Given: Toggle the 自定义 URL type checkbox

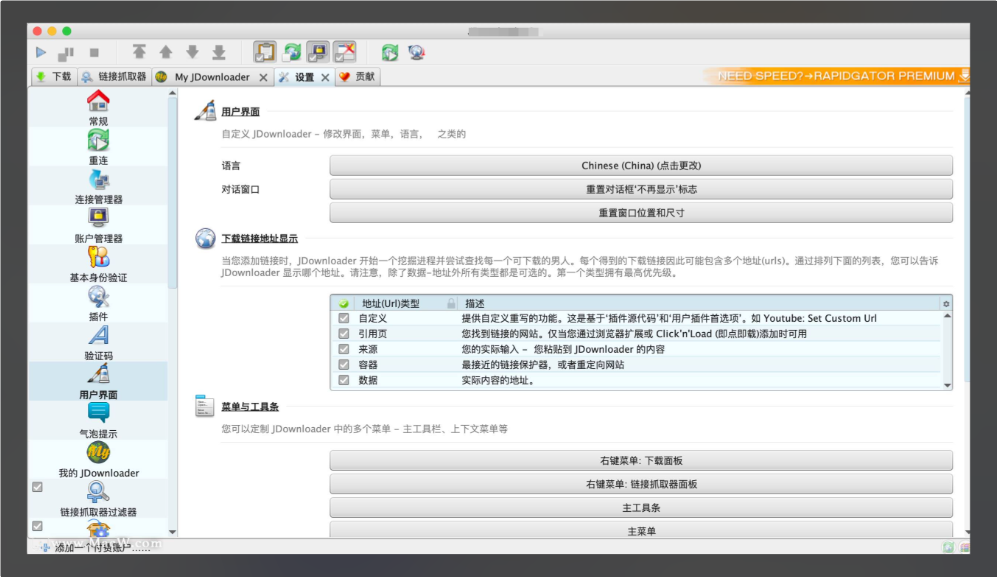Looking at the screenshot, I should point(344,318).
